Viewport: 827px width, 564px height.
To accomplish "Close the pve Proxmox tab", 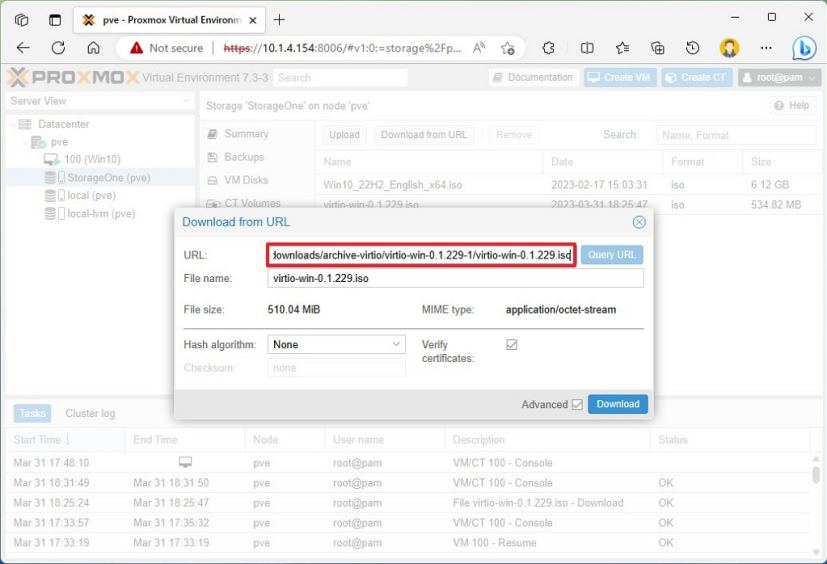I will point(253,21).
